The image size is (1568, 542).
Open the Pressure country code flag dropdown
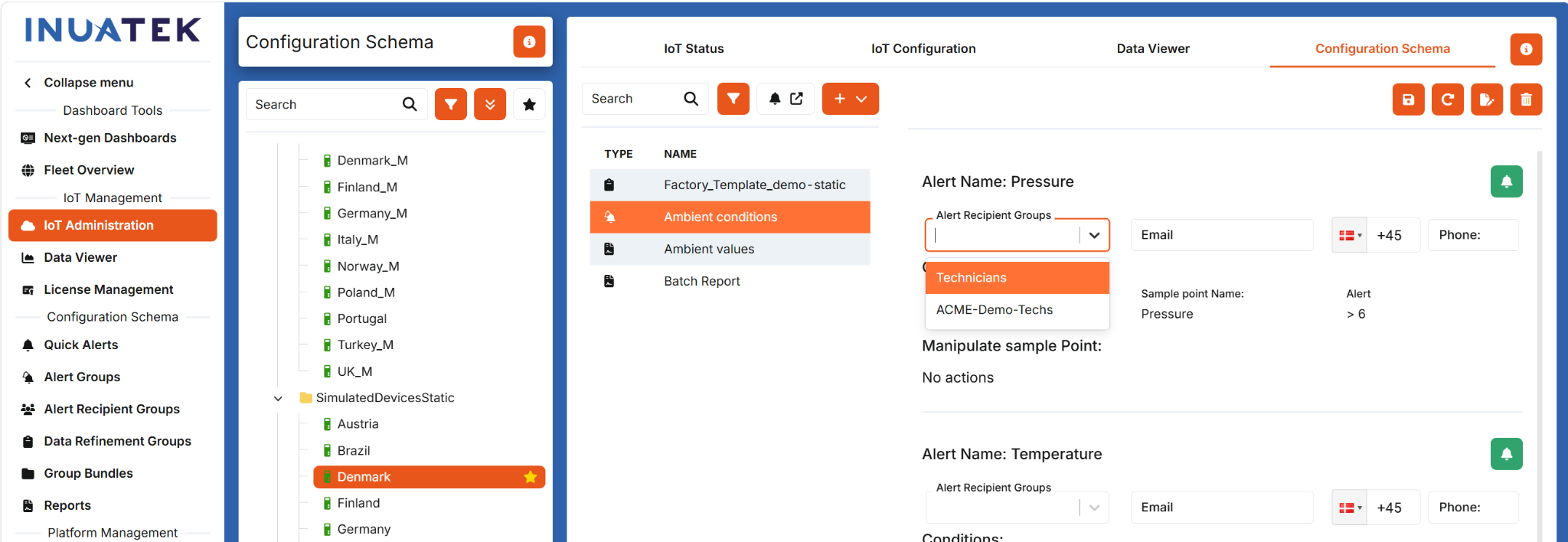1350,235
